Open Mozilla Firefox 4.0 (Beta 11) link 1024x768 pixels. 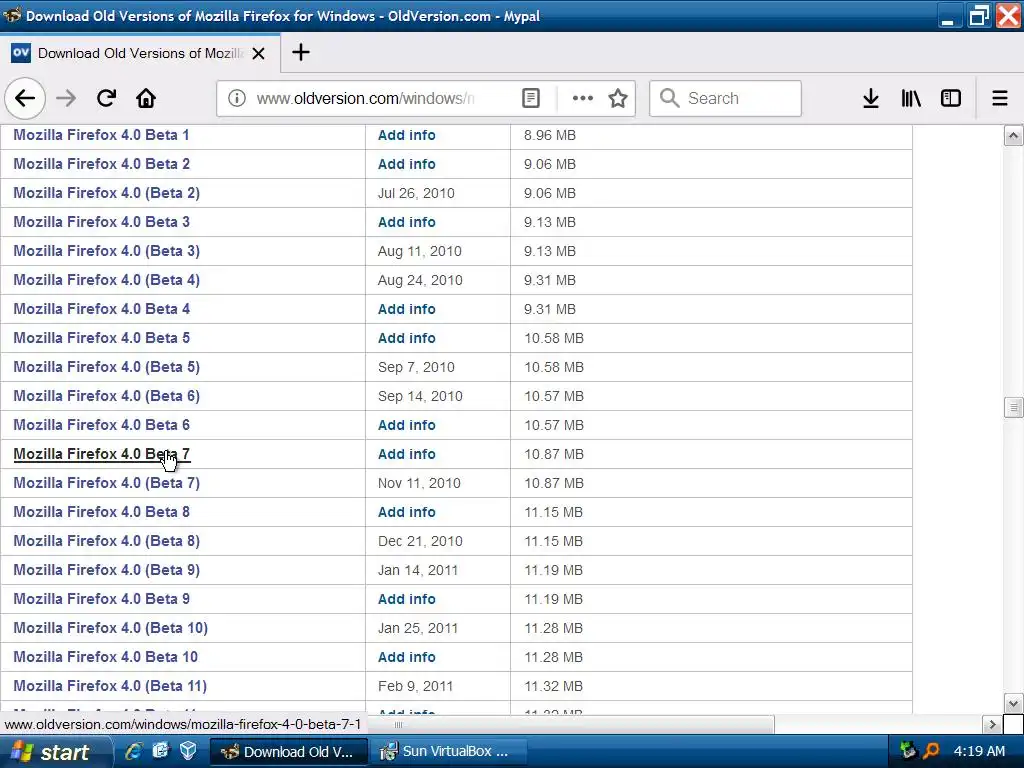click(x=110, y=686)
